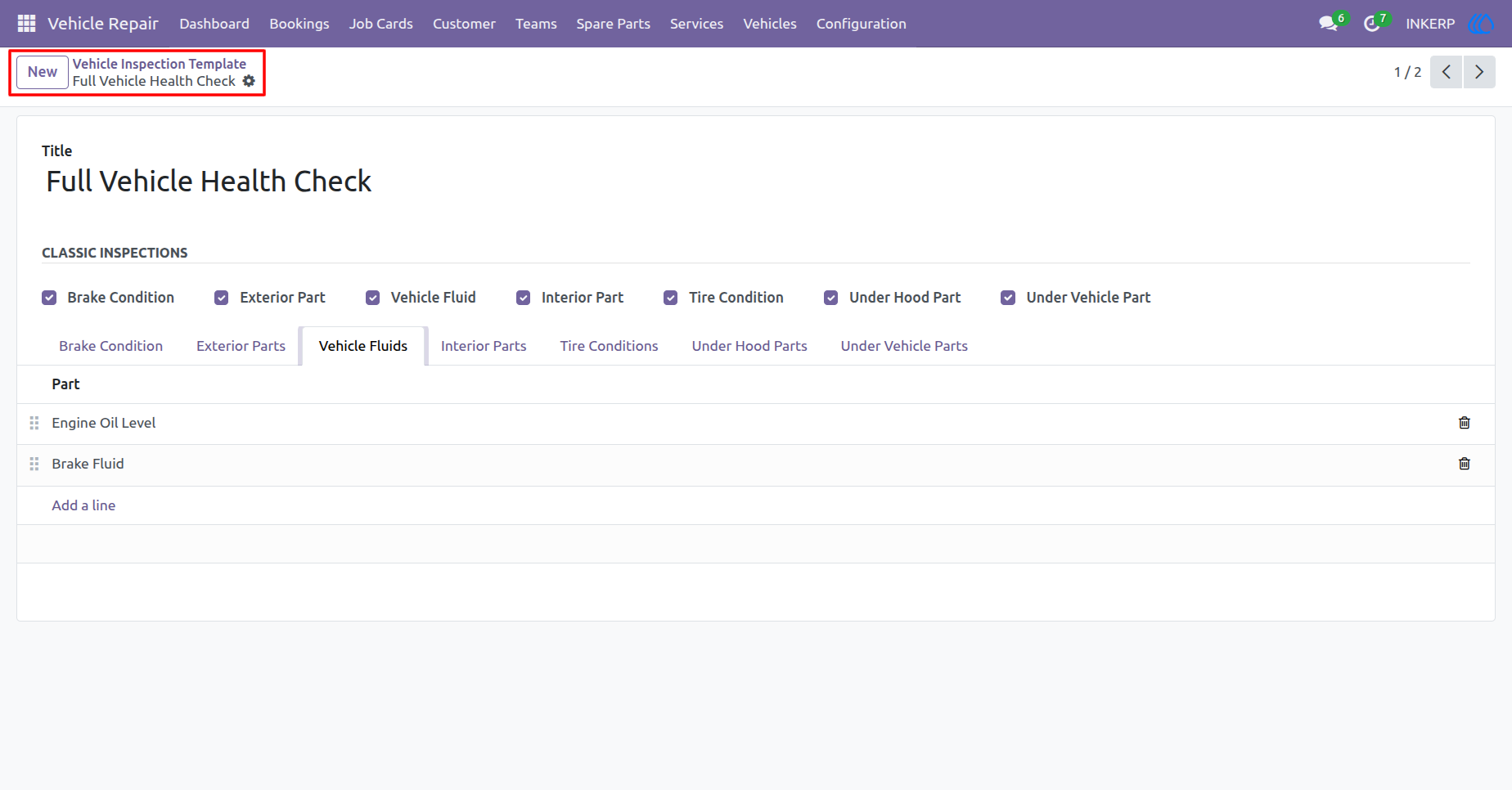Delete the Brake Fluid line

tap(1465, 464)
